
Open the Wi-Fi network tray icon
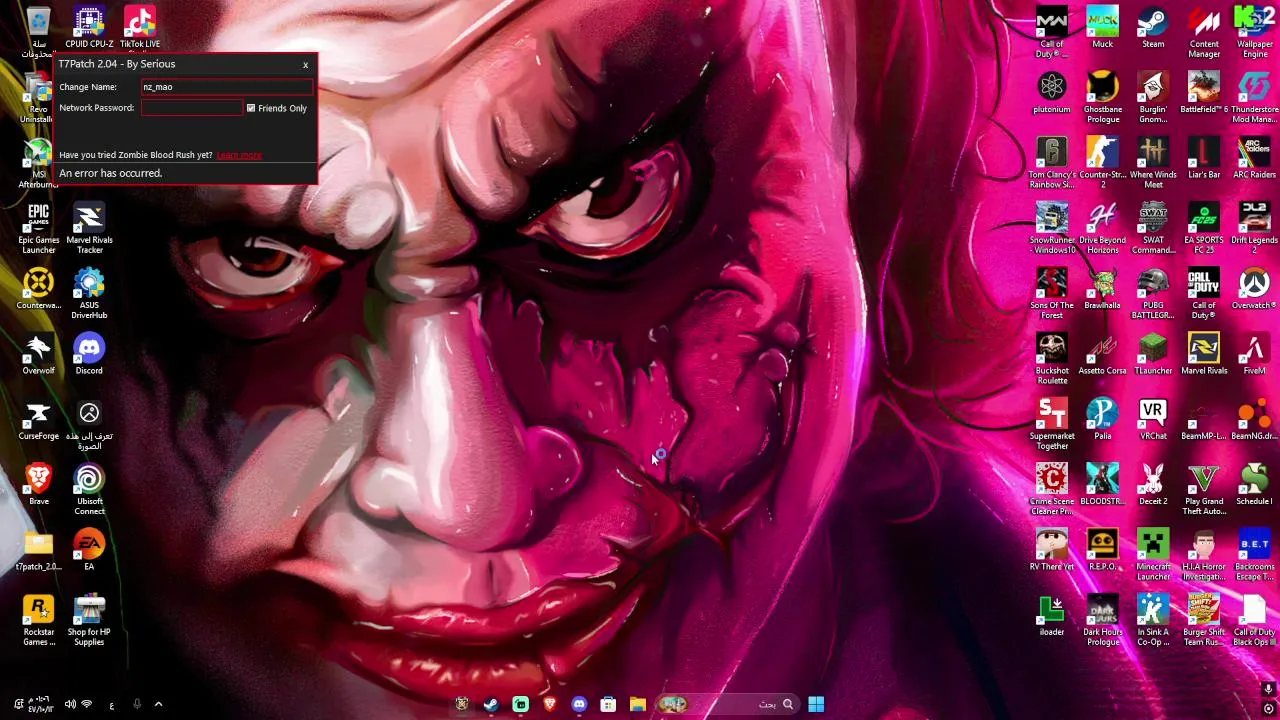(87, 704)
